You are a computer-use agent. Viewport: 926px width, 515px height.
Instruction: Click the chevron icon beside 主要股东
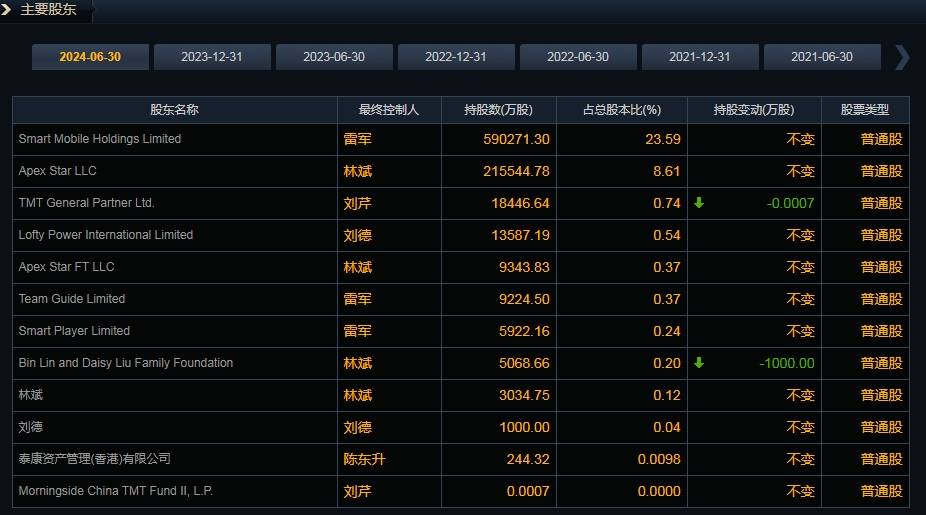[x=6, y=9]
